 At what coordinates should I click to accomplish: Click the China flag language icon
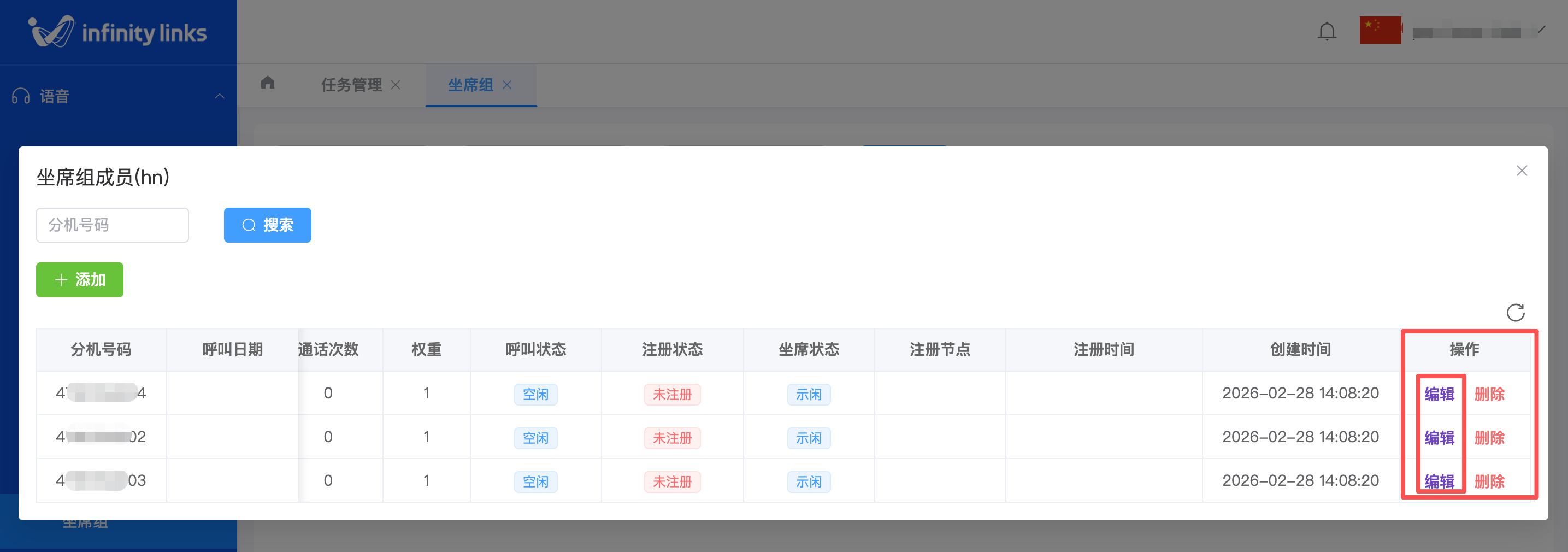click(1380, 30)
